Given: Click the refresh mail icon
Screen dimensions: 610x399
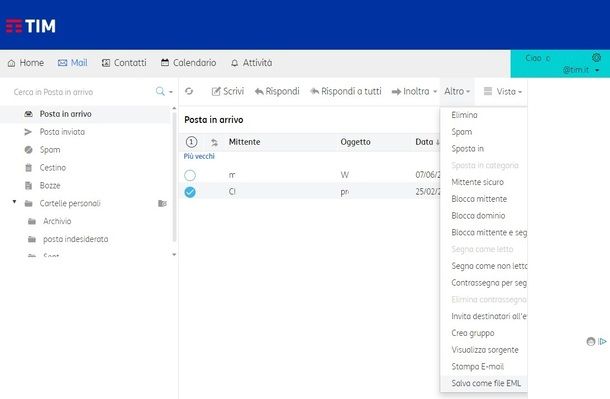Looking at the screenshot, I should pyautogui.click(x=189, y=91).
